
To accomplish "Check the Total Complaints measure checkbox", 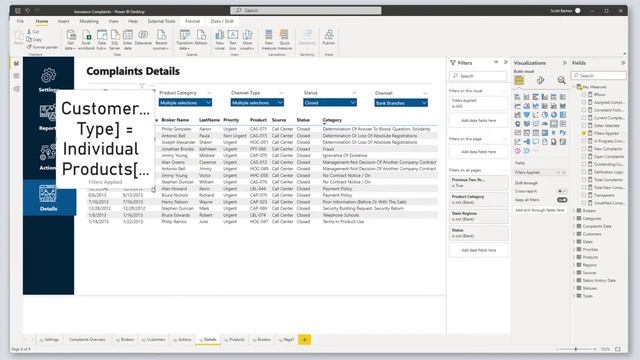I will [584, 180].
